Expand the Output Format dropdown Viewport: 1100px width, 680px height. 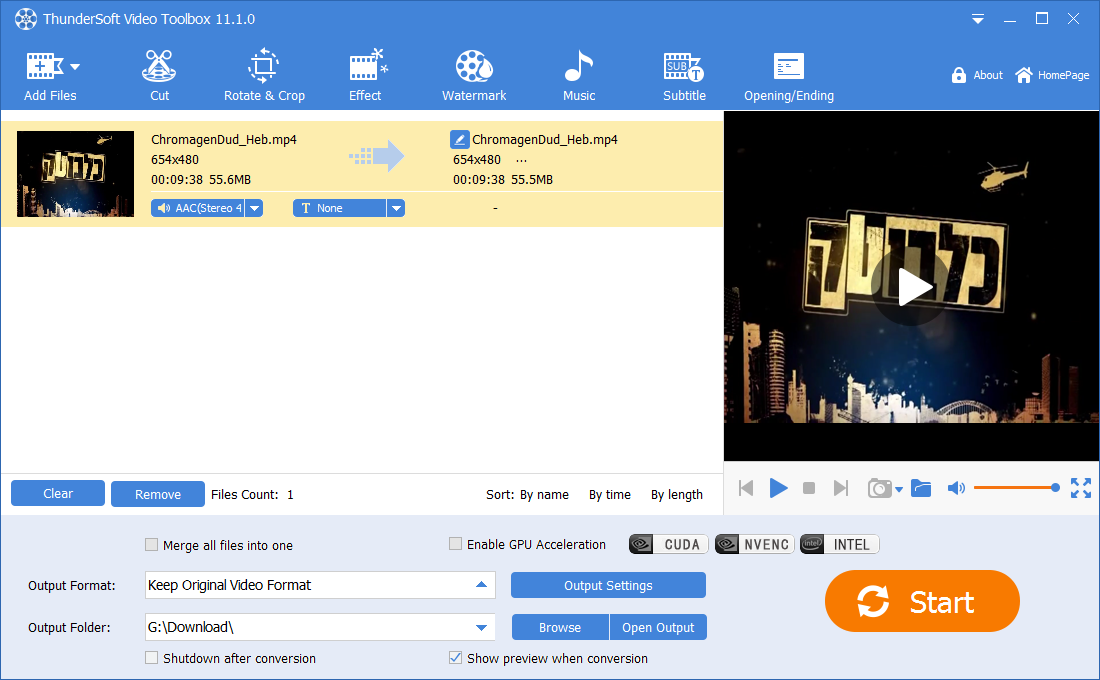click(x=481, y=585)
